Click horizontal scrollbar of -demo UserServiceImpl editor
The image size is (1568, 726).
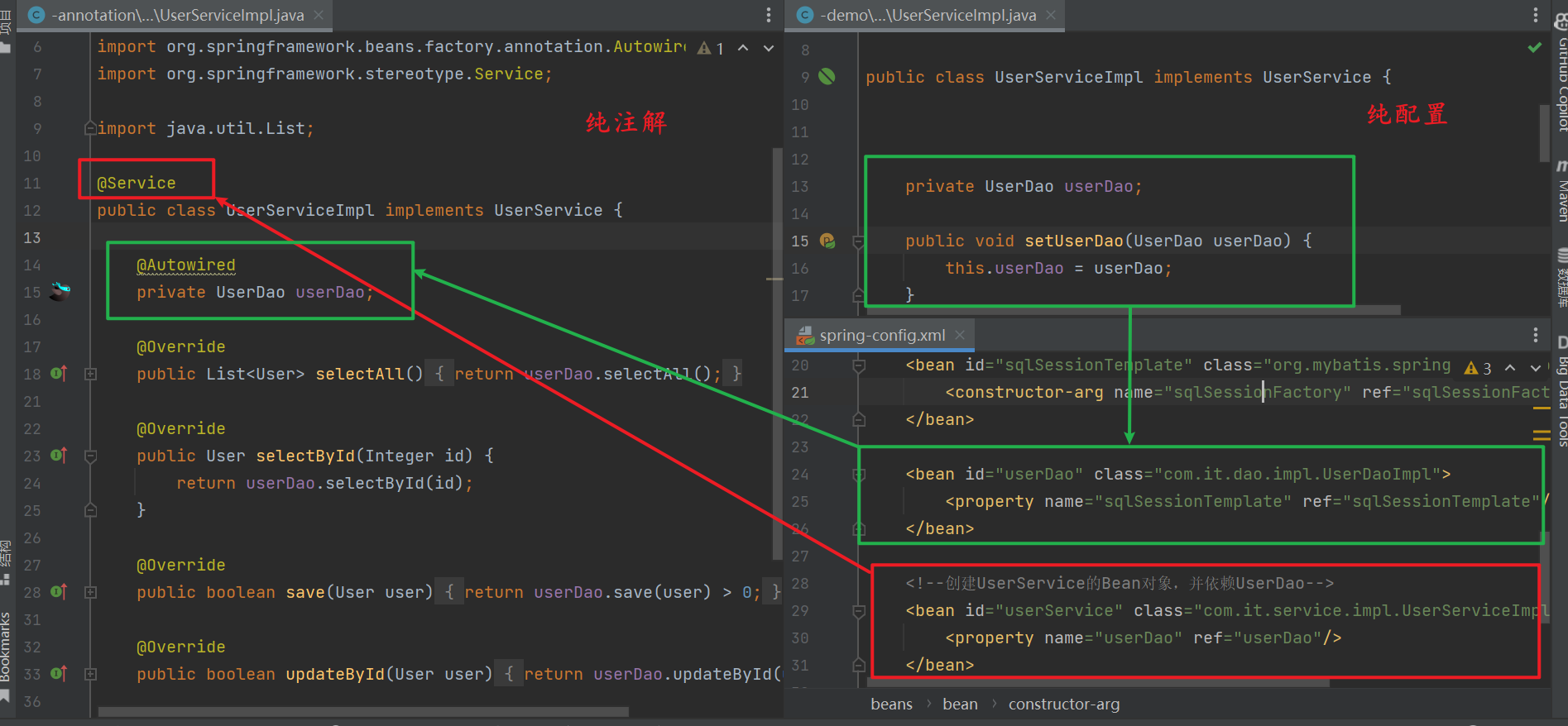pos(1134,311)
